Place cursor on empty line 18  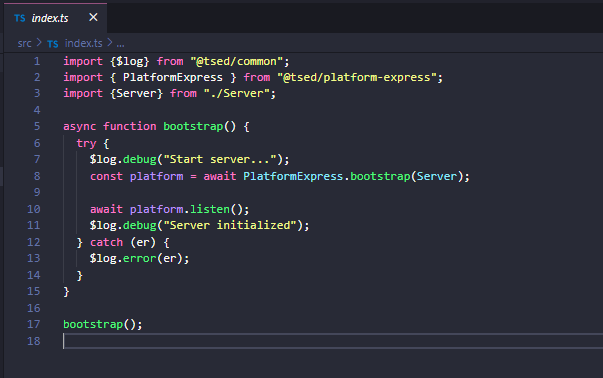tap(333, 341)
